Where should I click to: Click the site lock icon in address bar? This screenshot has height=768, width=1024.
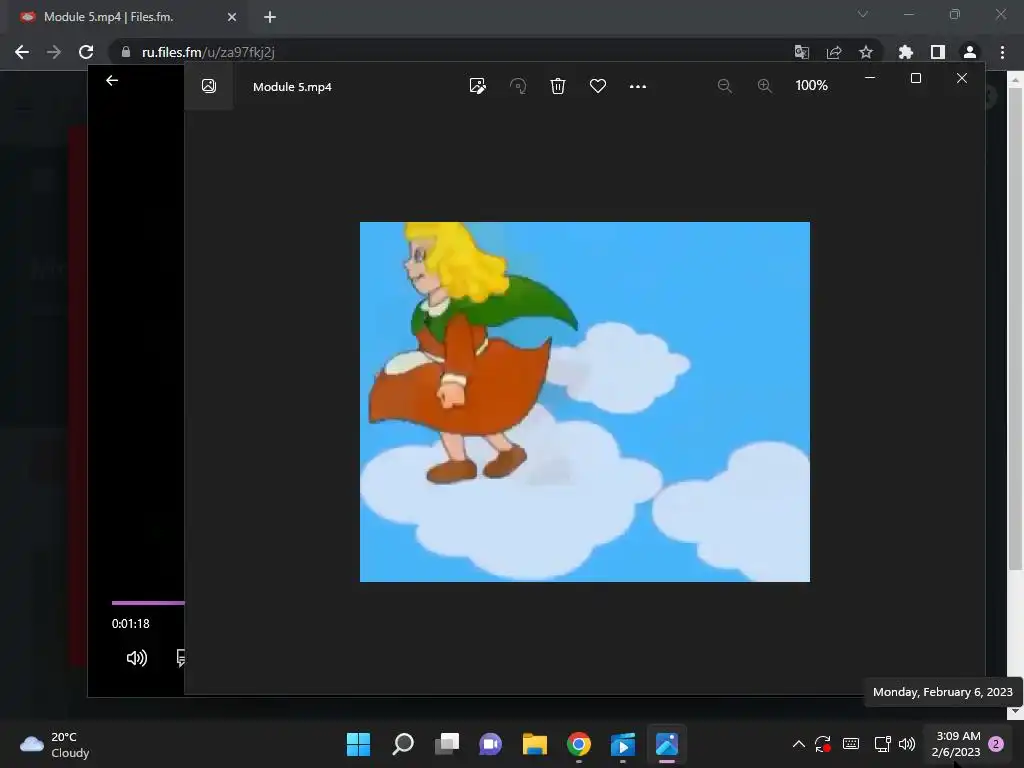[x=126, y=52]
